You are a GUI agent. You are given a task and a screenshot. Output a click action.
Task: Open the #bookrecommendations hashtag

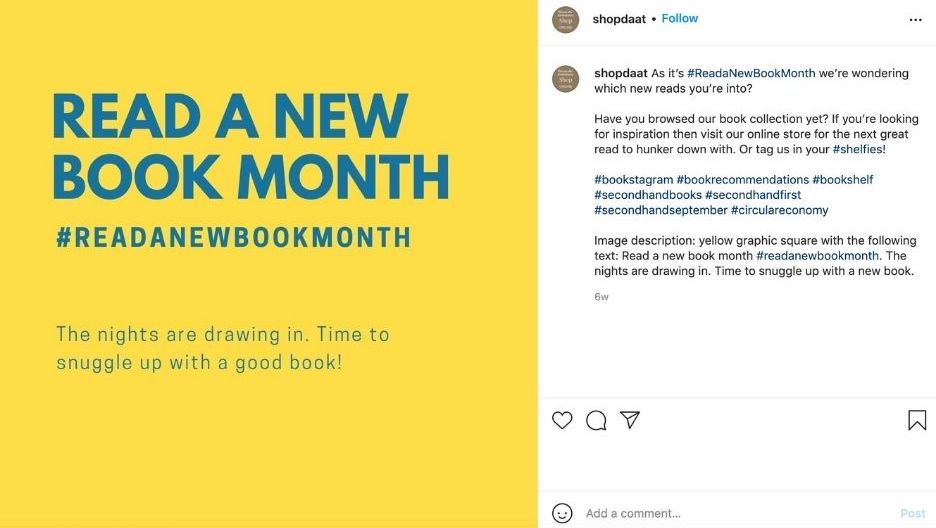743,180
